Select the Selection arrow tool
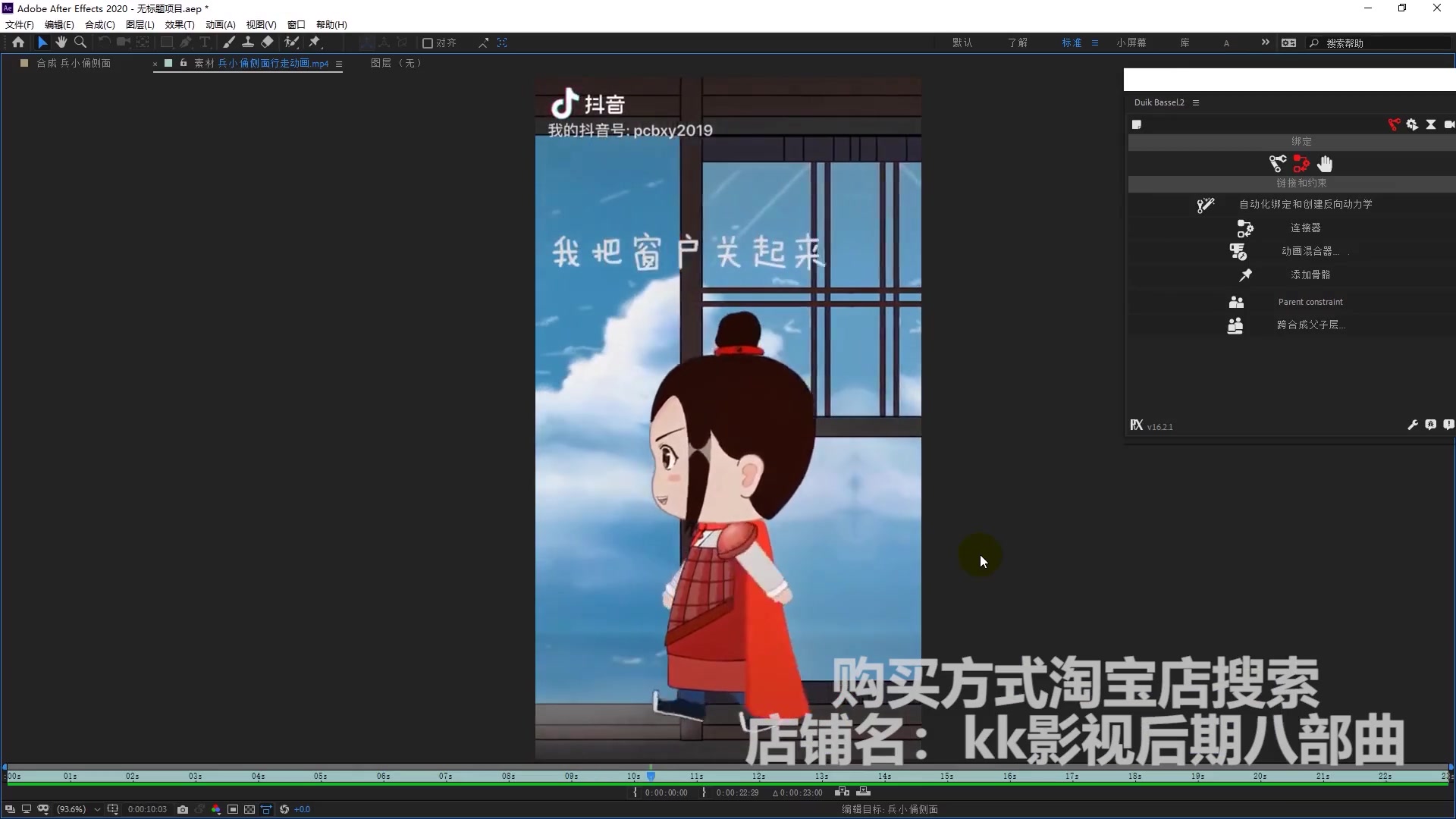Screen dimensions: 1456x819 point(42,42)
